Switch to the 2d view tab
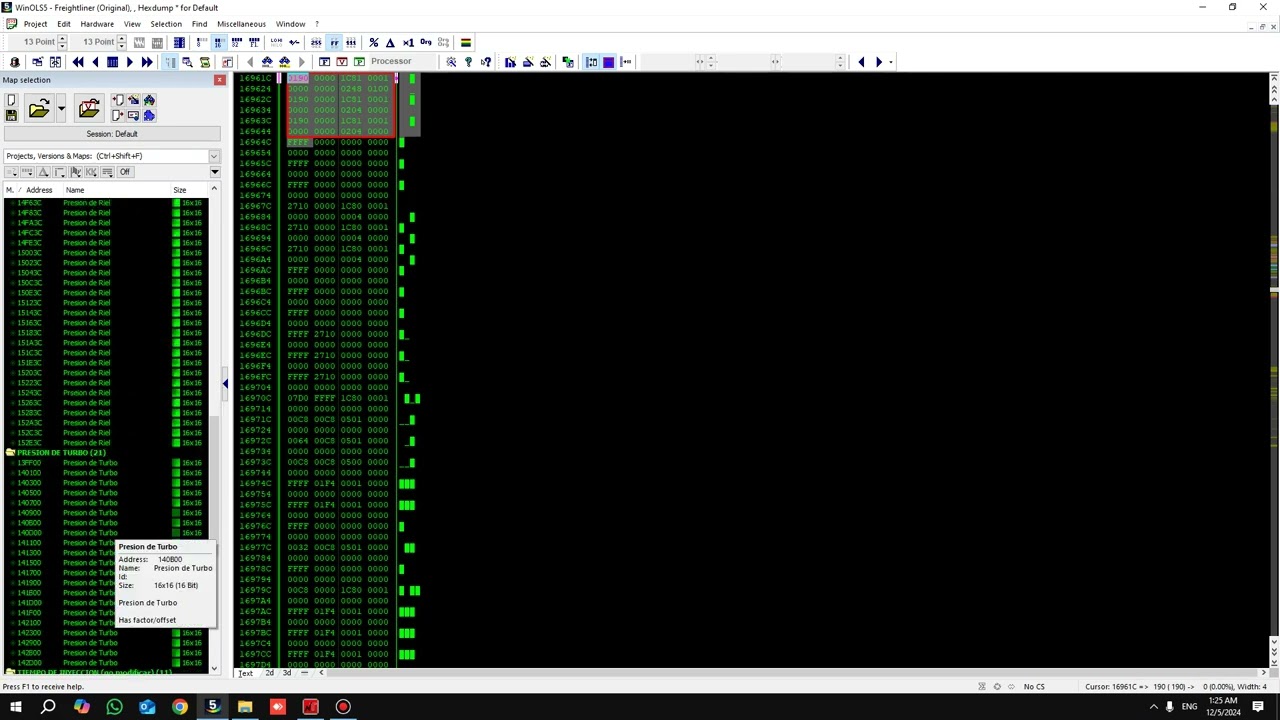The image size is (1280, 720). tap(269, 673)
